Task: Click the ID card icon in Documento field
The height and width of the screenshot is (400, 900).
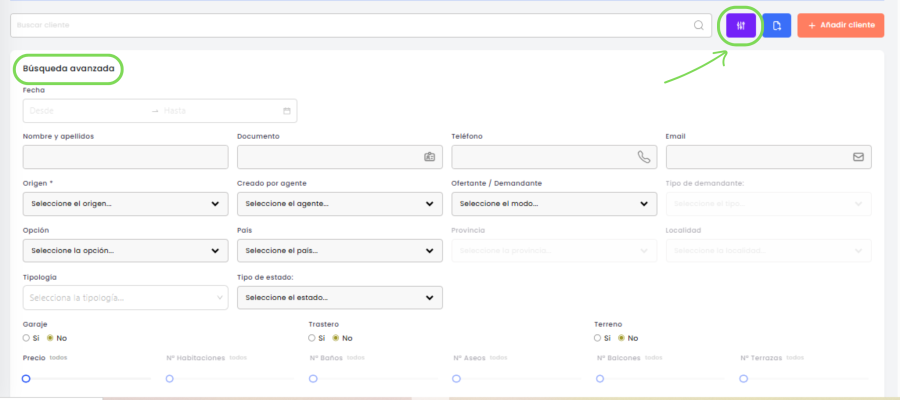Action: [429, 157]
